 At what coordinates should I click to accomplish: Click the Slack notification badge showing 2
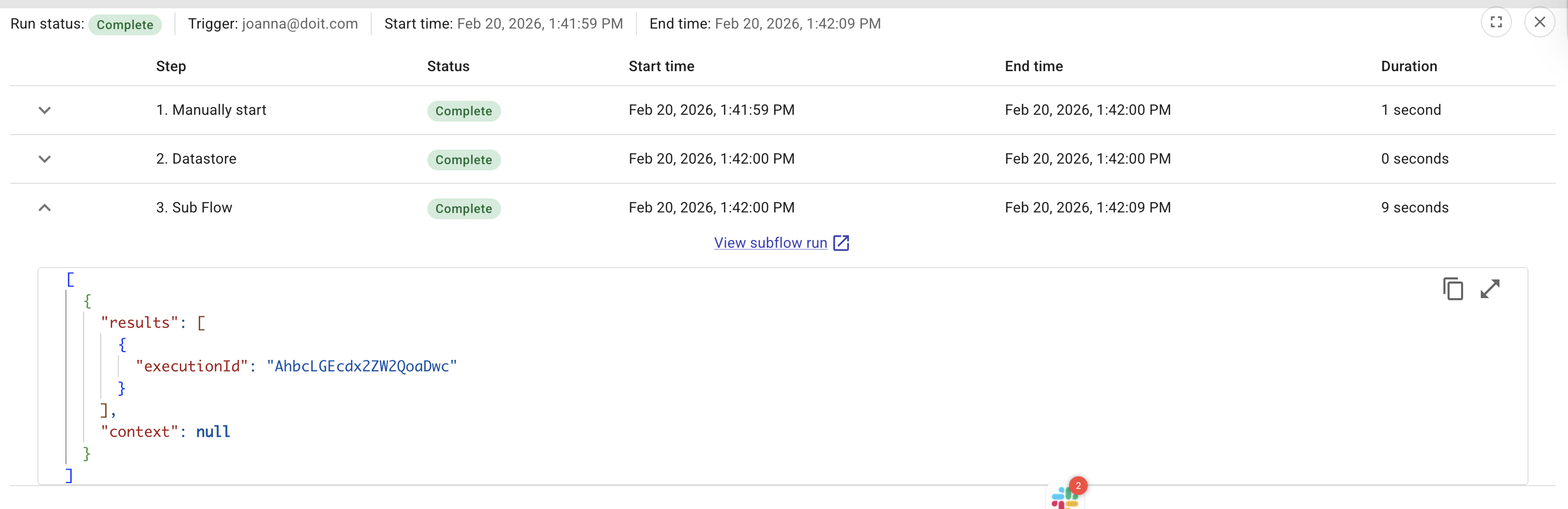(x=1078, y=485)
